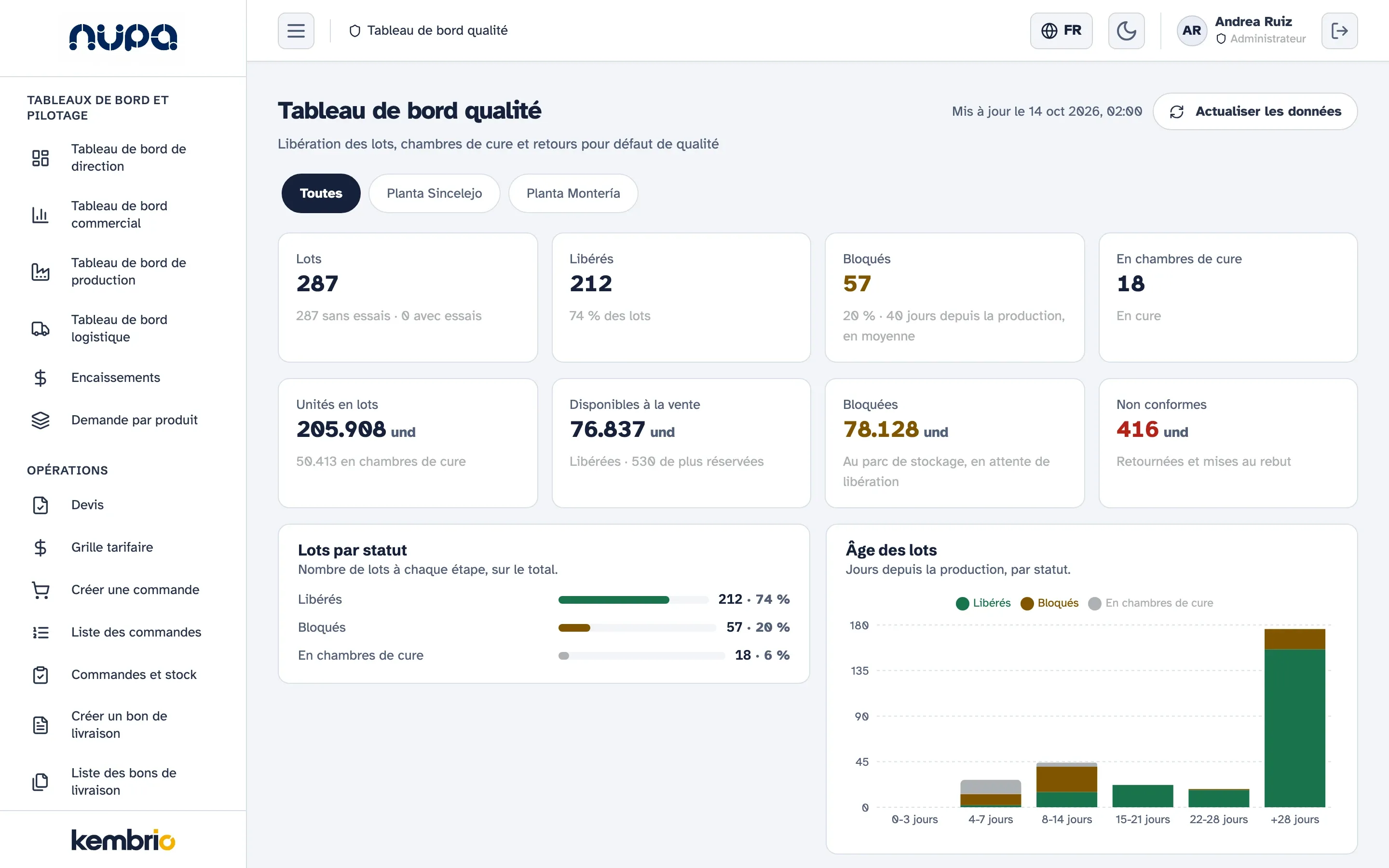This screenshot has width=1389, height=868.
Task: Open Tableau de bord de production factory icon
Action: click(x=40, y=271)
